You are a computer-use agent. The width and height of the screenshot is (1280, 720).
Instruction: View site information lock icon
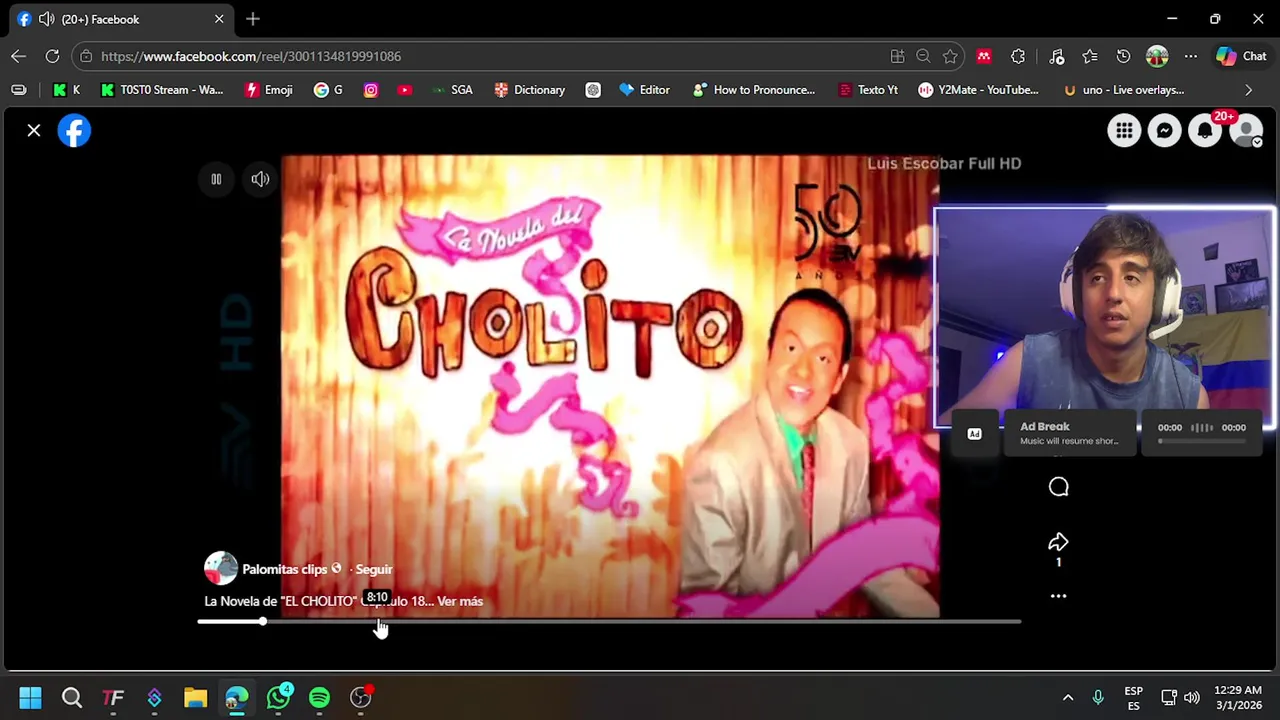[x=86, y=56]
